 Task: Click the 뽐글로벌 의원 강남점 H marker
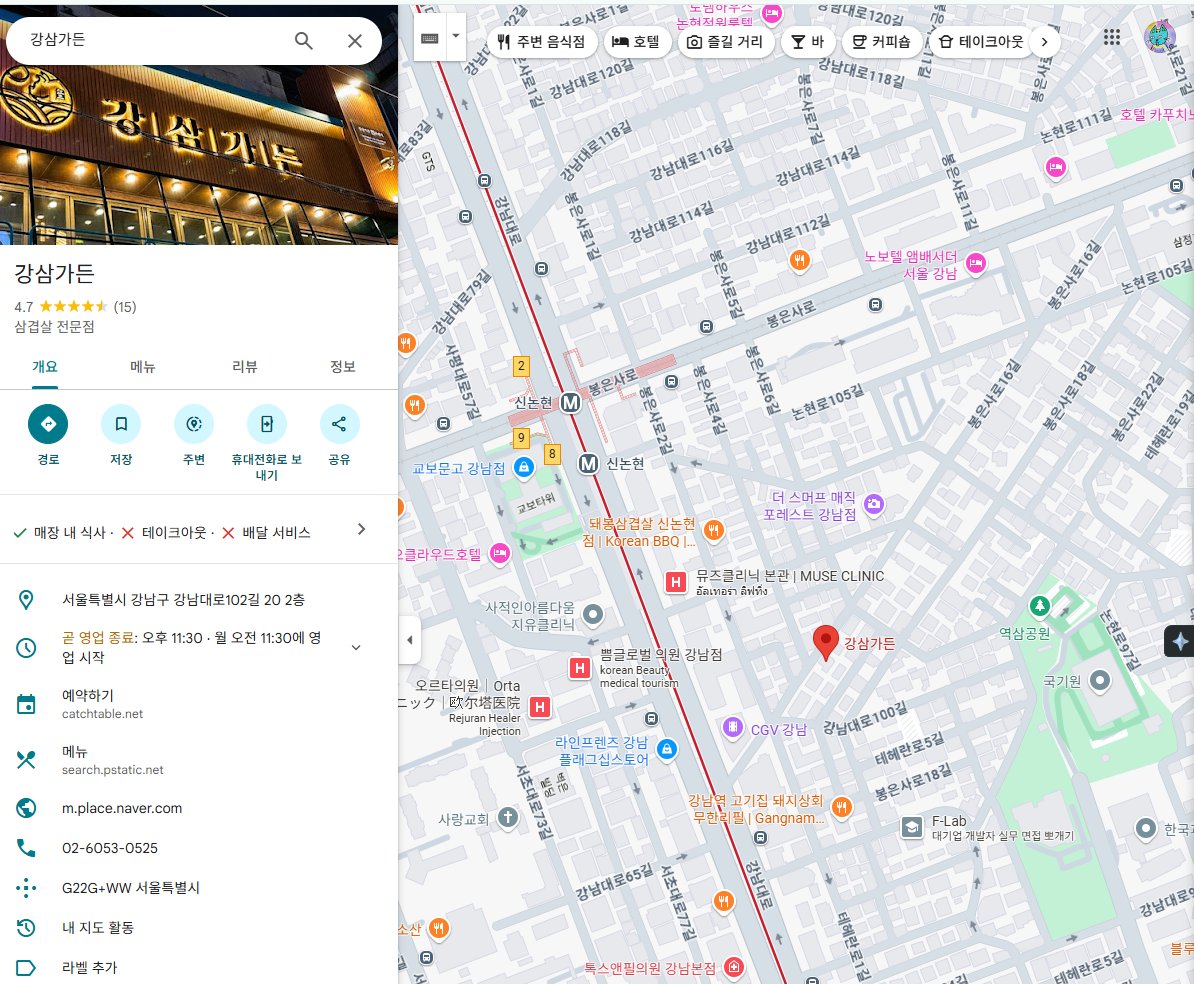pyautogui.click(x=580, y=669)
